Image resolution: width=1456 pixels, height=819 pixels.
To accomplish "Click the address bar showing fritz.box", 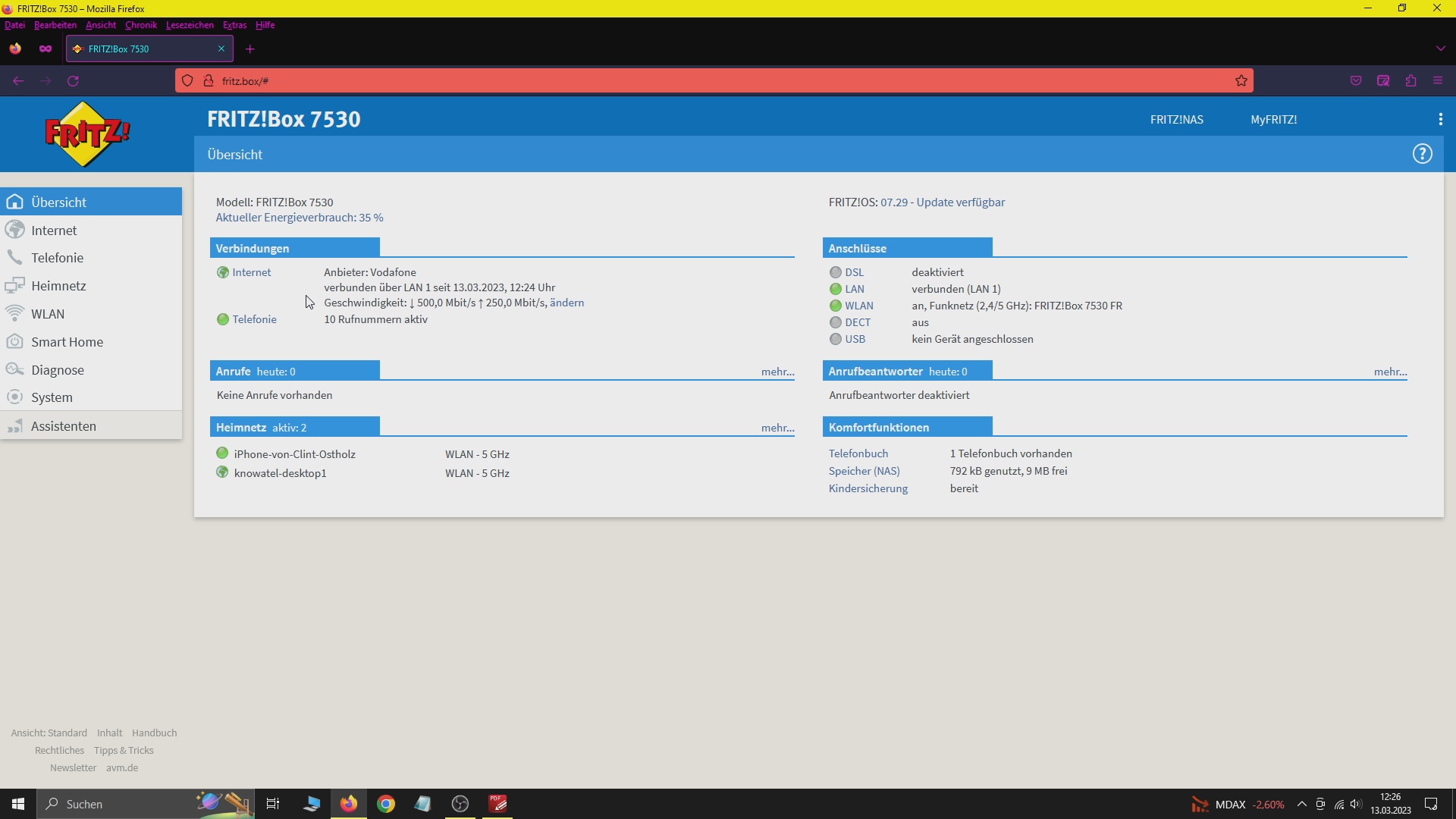I will pos(682,81).
